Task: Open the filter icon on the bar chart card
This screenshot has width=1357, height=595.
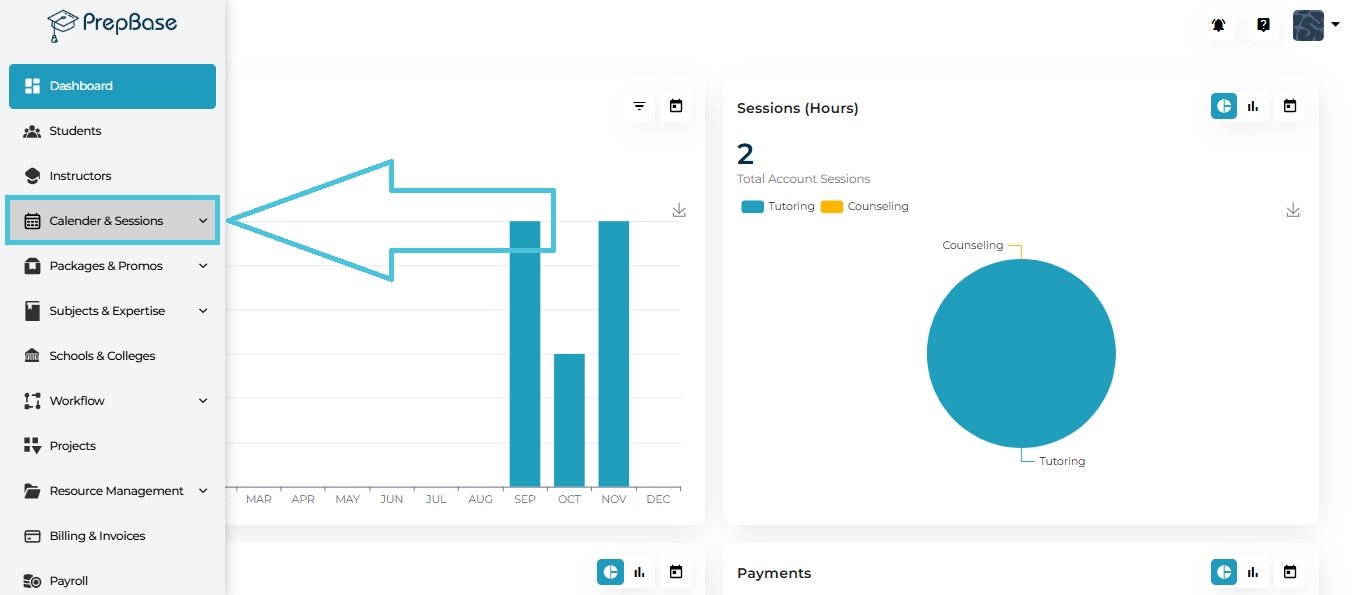Action: coord(640,106)
